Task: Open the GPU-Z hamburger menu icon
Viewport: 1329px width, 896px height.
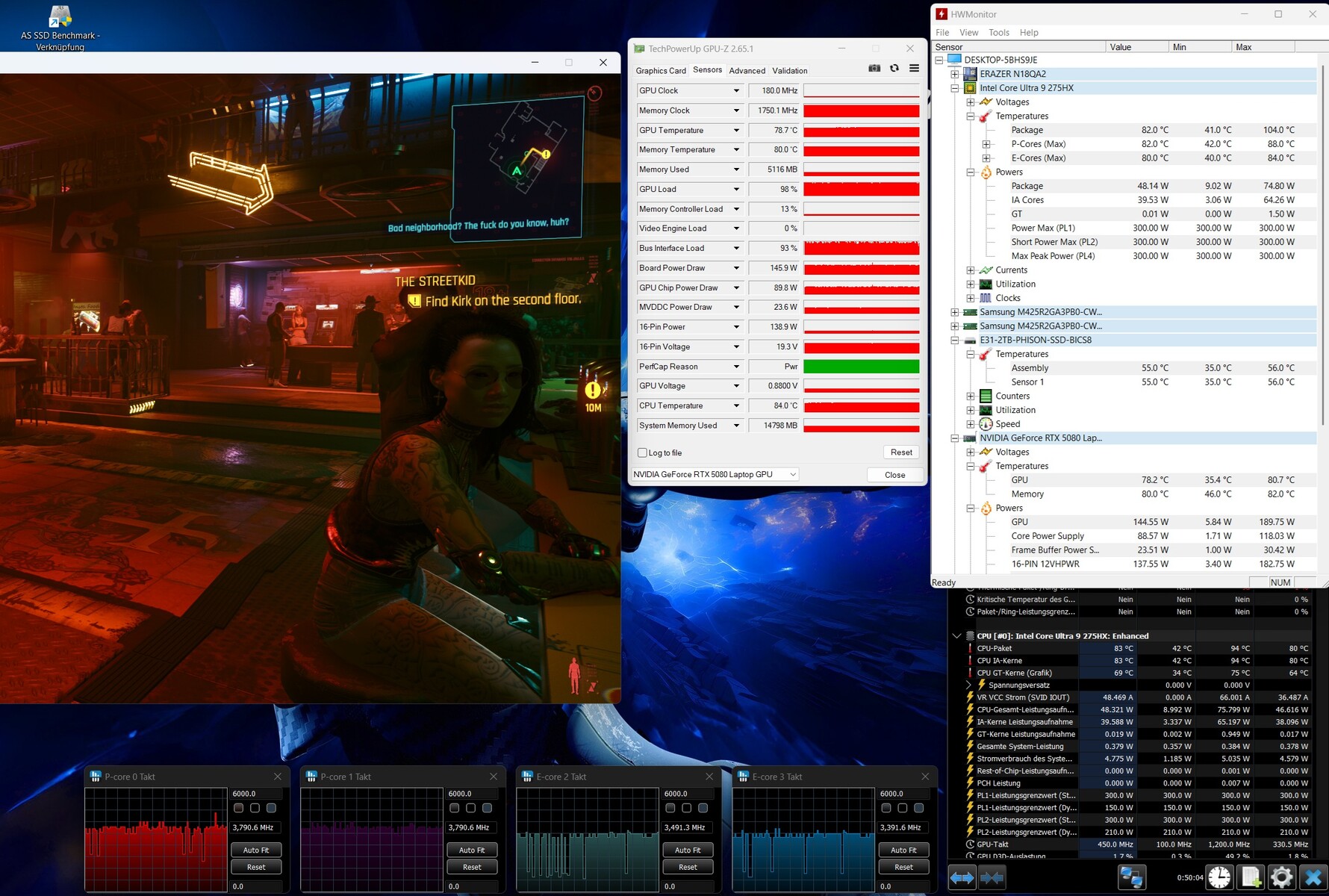Action: point(914,69)
